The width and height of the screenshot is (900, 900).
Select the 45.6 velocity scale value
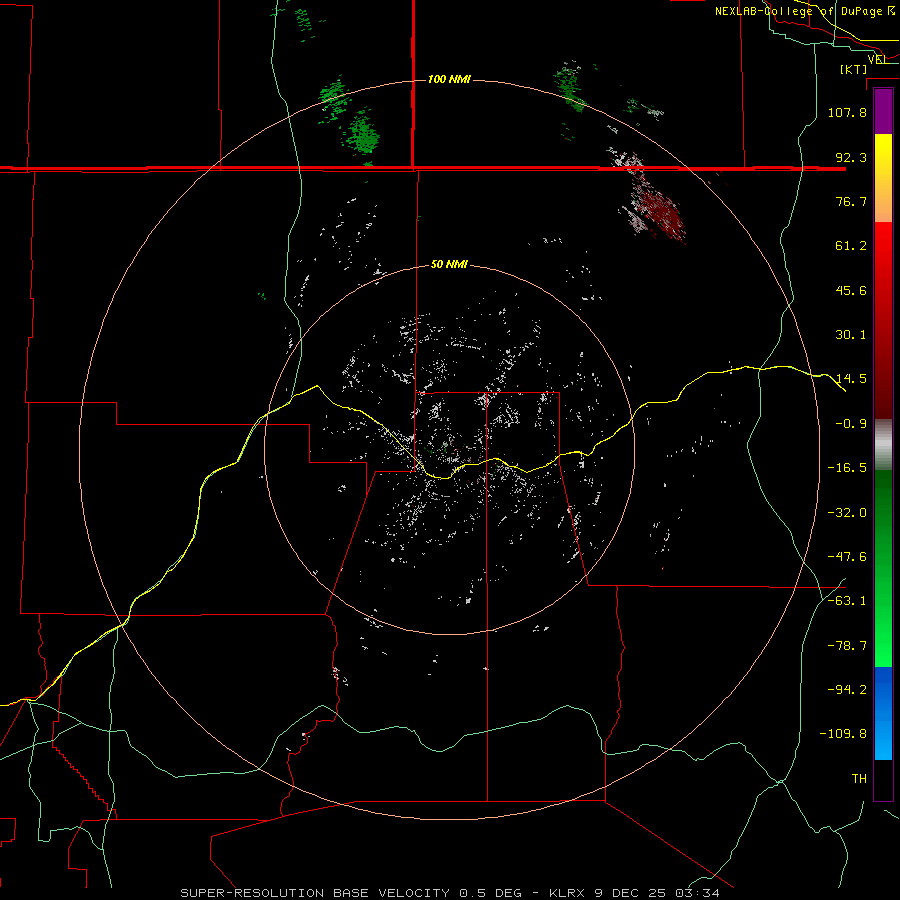click(851, 290)
